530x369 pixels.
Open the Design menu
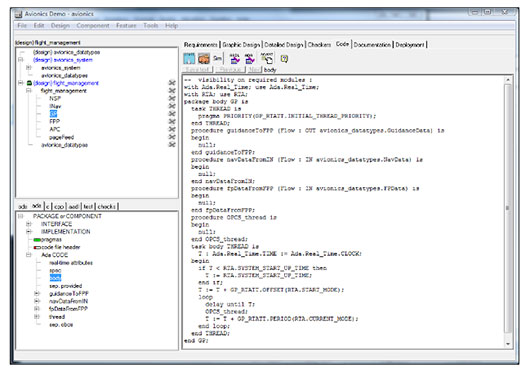click(60, 26)
